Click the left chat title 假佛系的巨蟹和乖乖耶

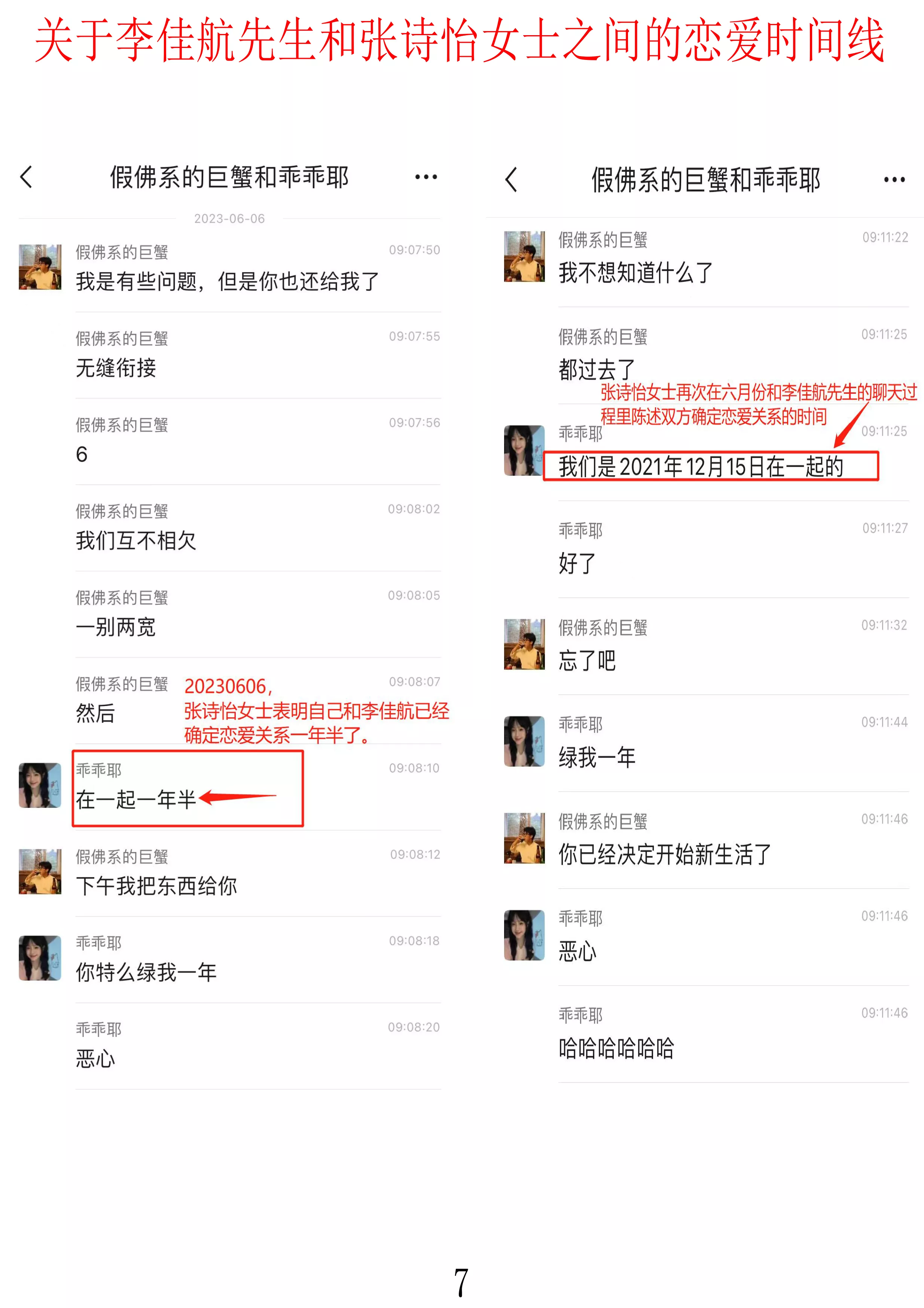229,177
